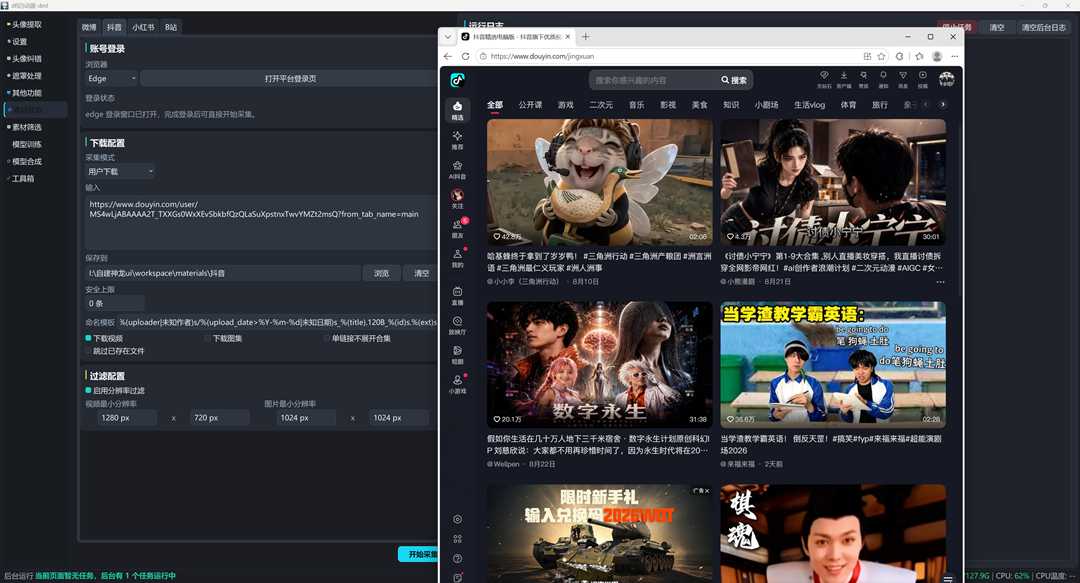Viewport: 1080px width, 583px height.
Task: Open the 数字永生 video thumbnail
Action: (x=599, y=365)
